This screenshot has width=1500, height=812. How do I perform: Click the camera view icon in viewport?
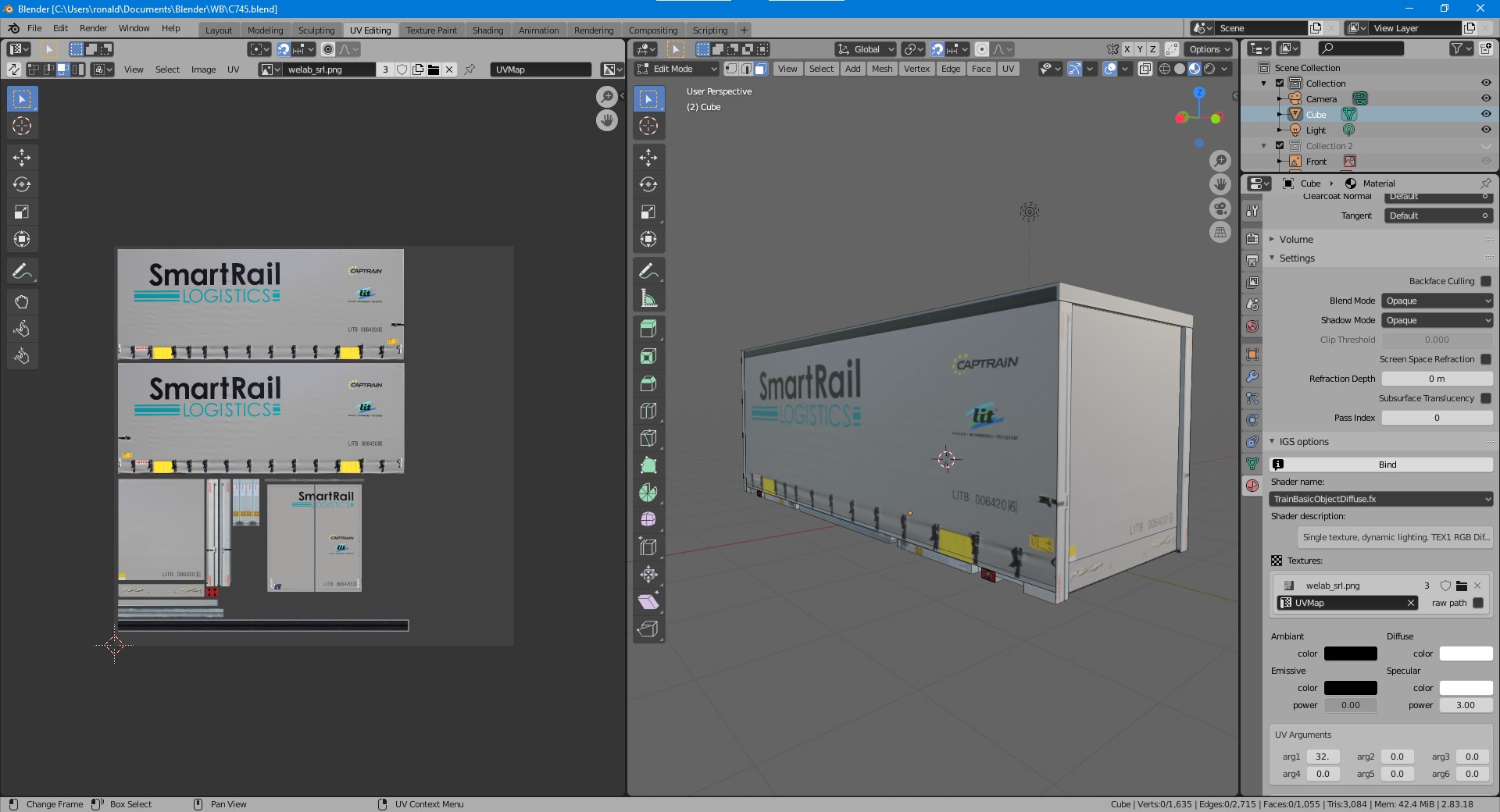1220,208
